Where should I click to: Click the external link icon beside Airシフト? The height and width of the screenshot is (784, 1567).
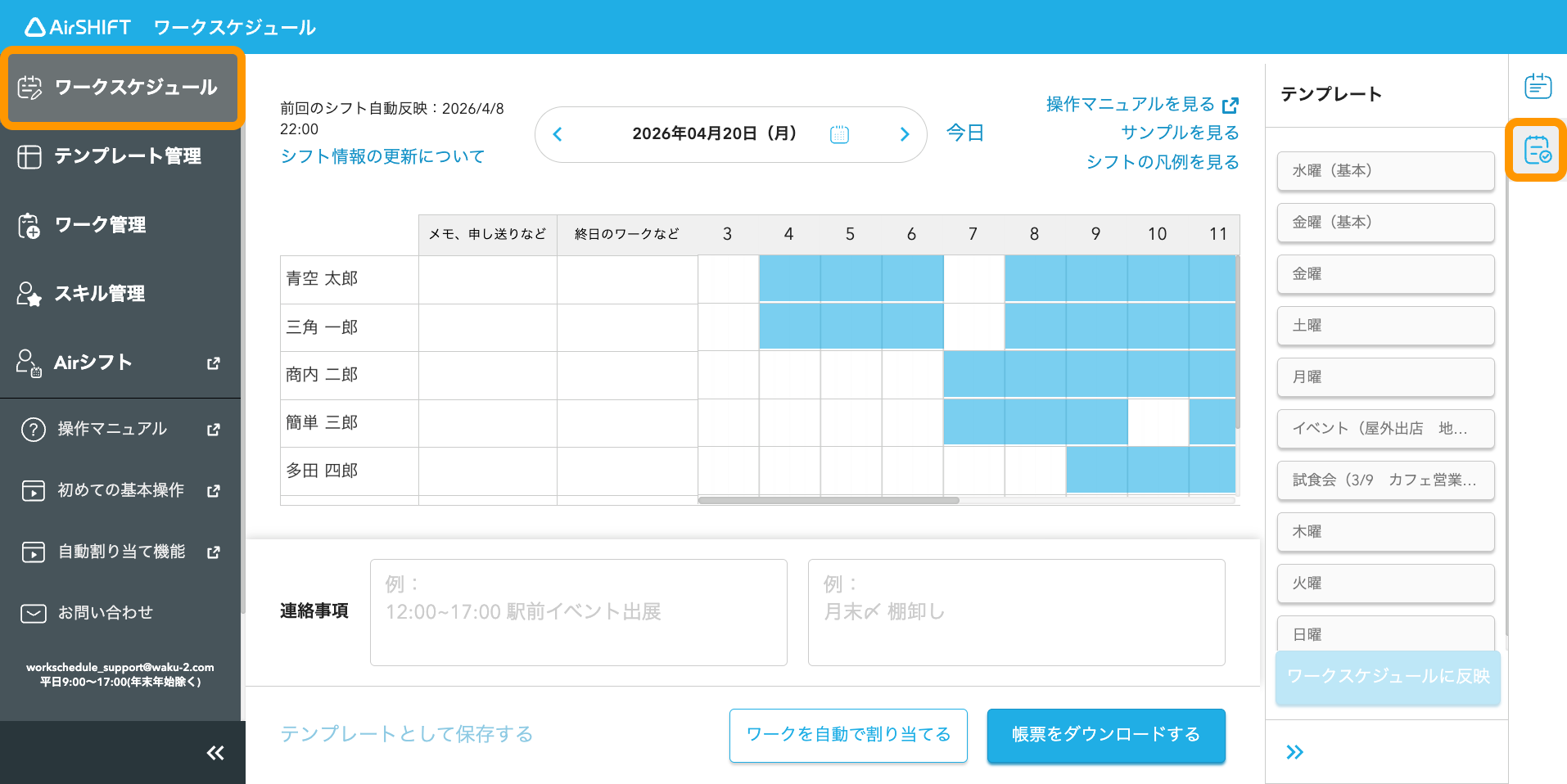tap(214, 363)
